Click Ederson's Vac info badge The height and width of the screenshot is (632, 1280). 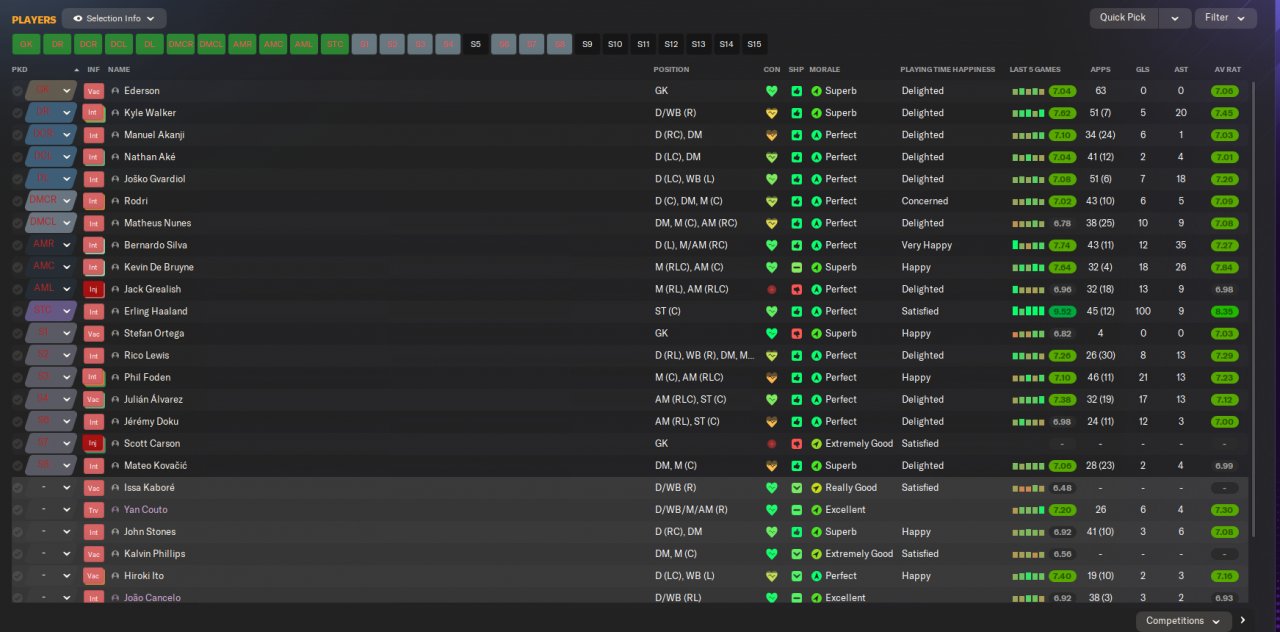point(94,91)
